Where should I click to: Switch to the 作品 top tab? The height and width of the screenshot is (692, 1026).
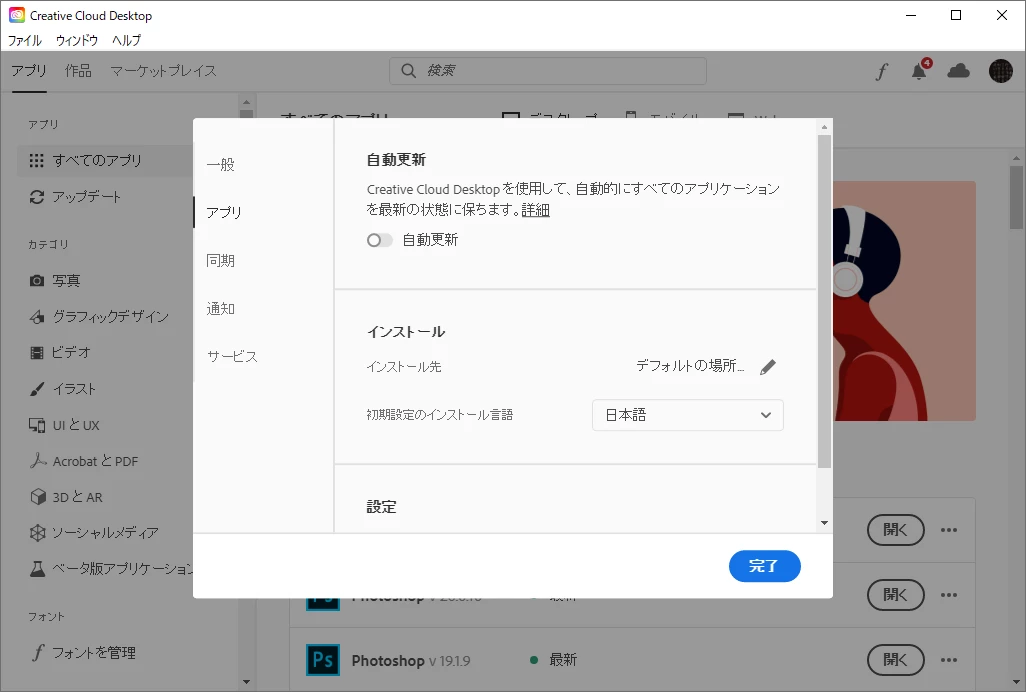(x=78, y=71)
